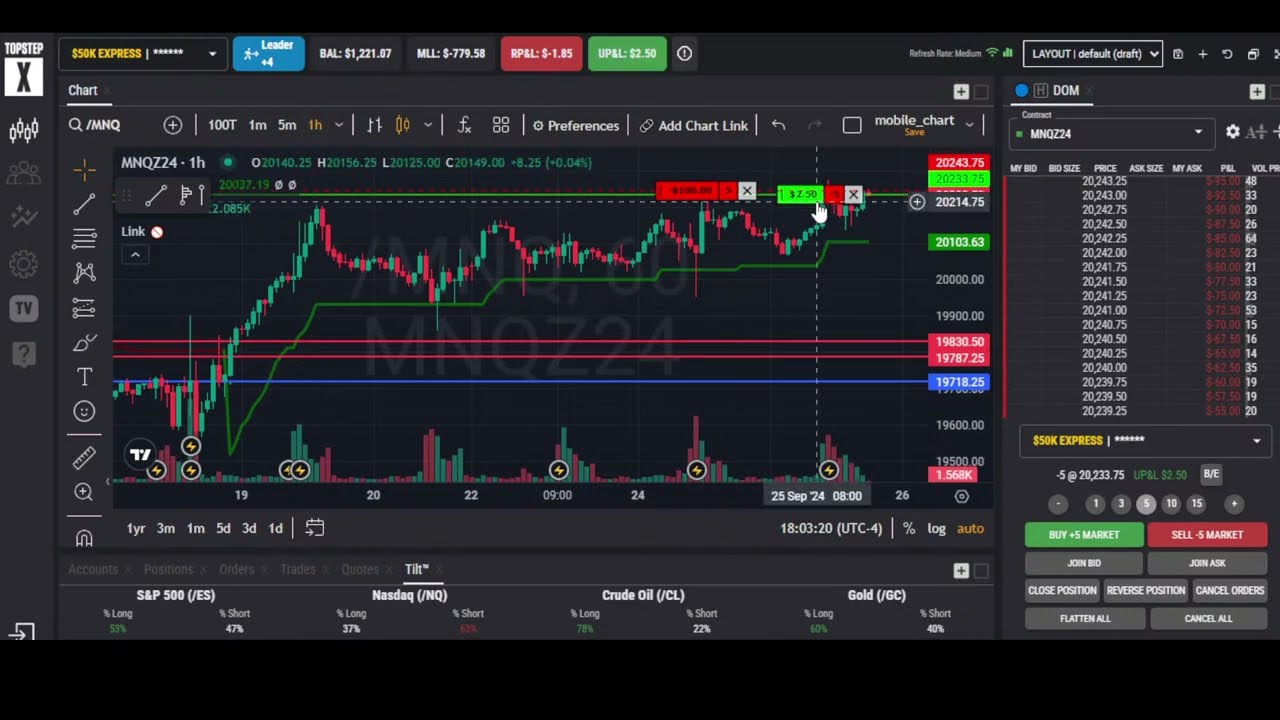
Task: Switch to the Positions tab
Action: pyautogui.click(x=168, y=569)
